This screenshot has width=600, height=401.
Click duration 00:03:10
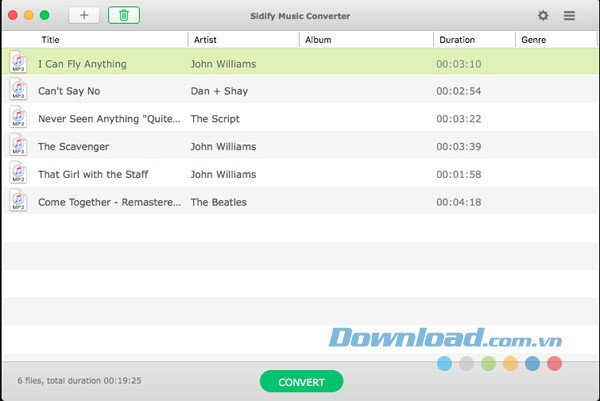[x=459, y=64]
